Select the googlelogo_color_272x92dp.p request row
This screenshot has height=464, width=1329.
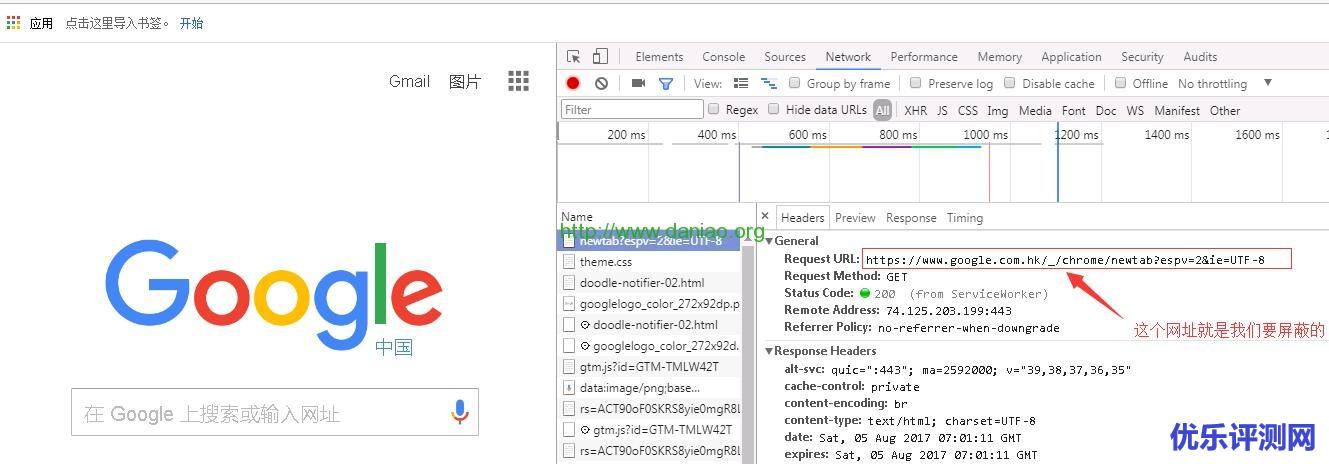[648, 304]
